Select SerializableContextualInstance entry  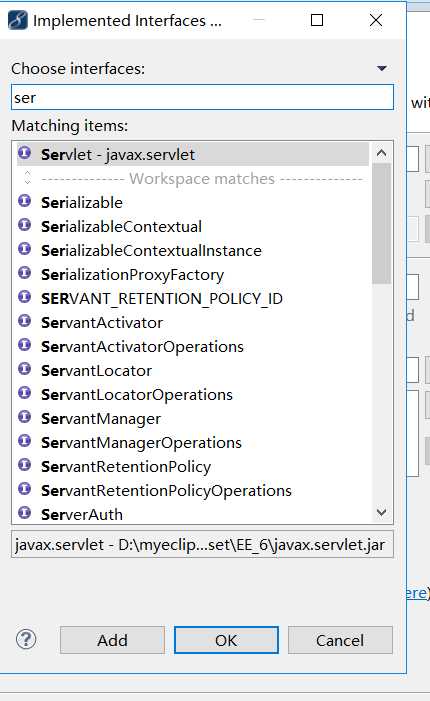pyautogui.click(x=151, y=250)
